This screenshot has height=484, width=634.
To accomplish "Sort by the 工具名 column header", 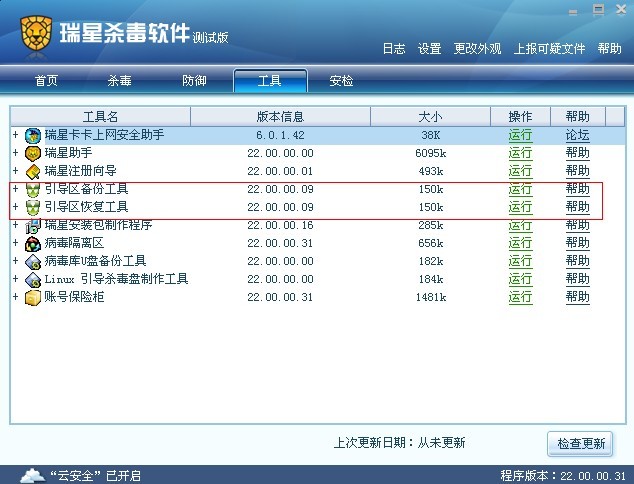I will (x=100, y=117).
